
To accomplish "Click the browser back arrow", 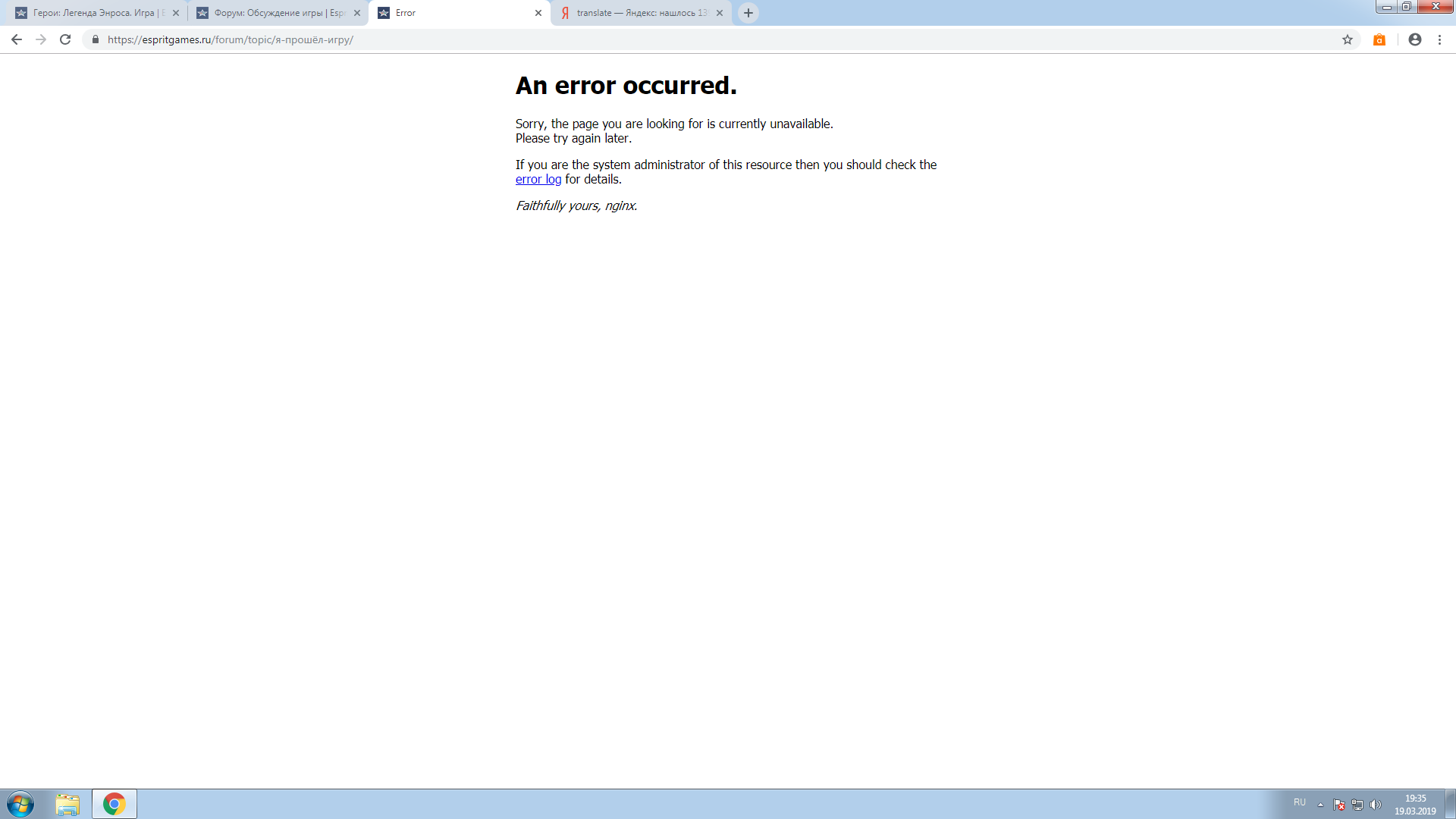I will pyautogui.click(x=16, y=39).
